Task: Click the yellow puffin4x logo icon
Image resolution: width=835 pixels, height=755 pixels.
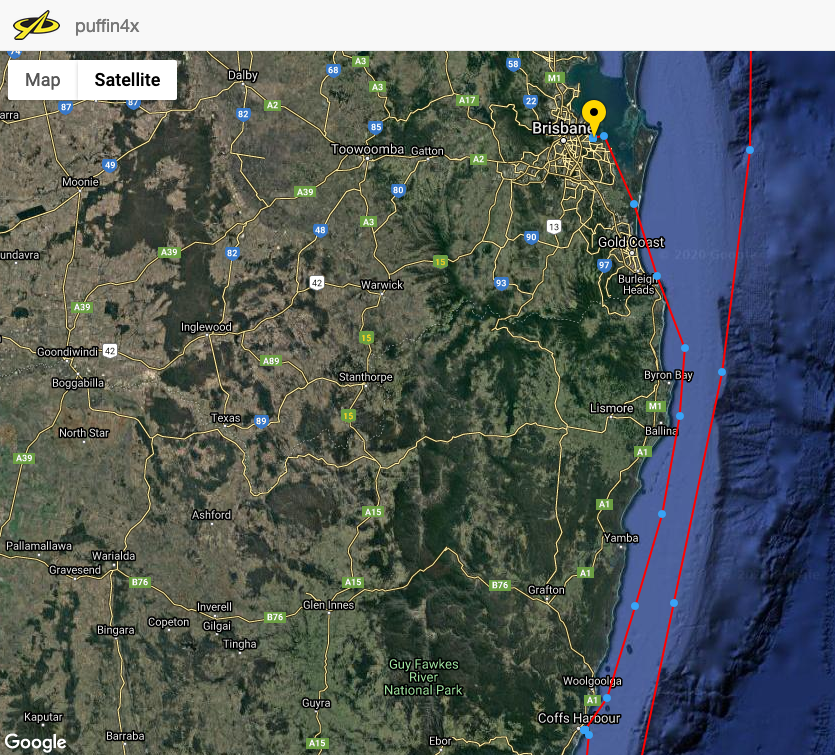Action: [36, 25]
